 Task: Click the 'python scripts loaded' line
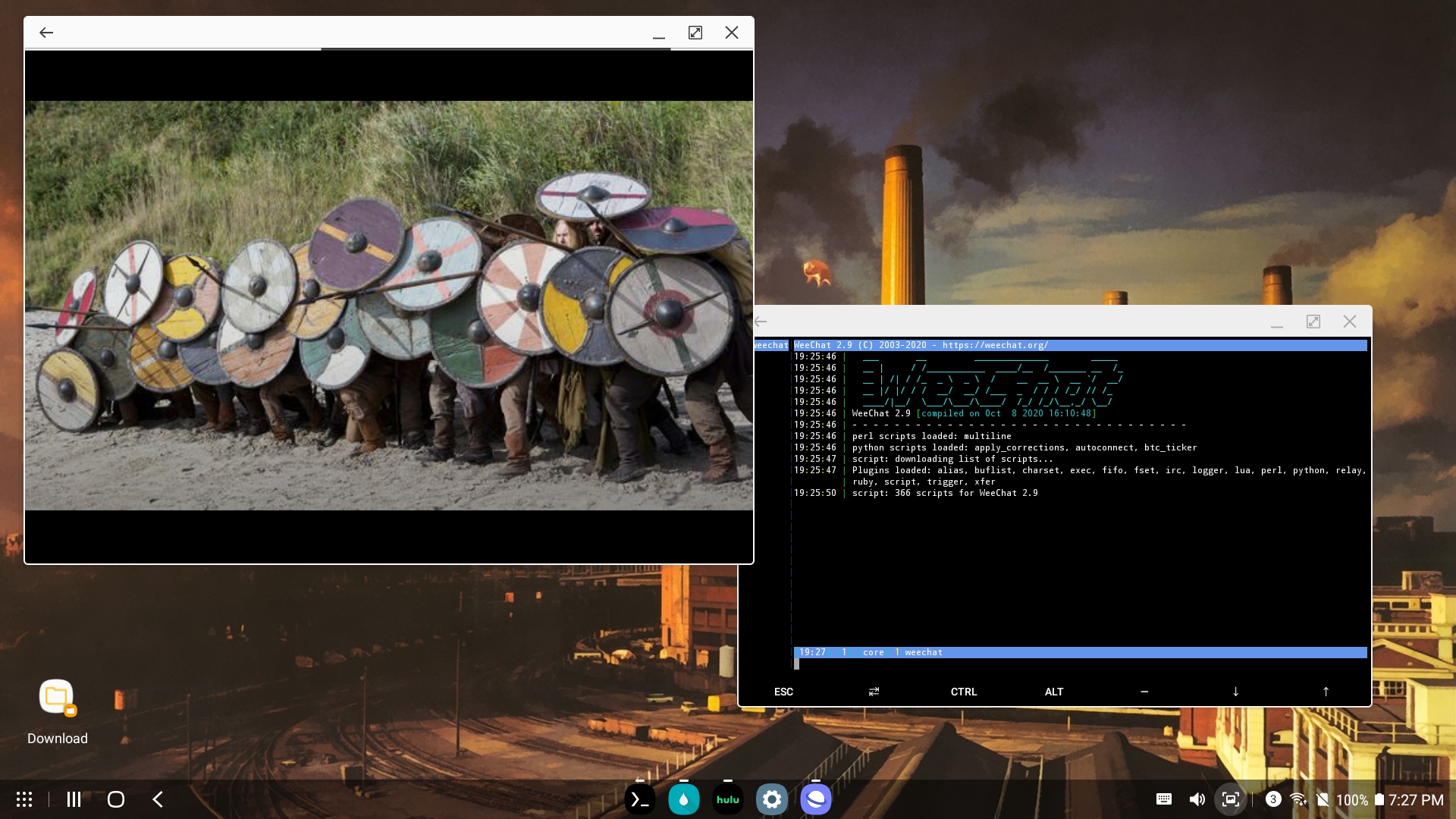(1024, 447)
